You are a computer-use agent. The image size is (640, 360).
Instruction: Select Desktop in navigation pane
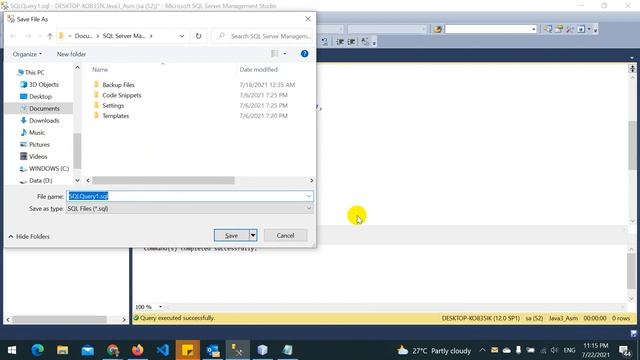pyautogui.click(x=40, y=96)
